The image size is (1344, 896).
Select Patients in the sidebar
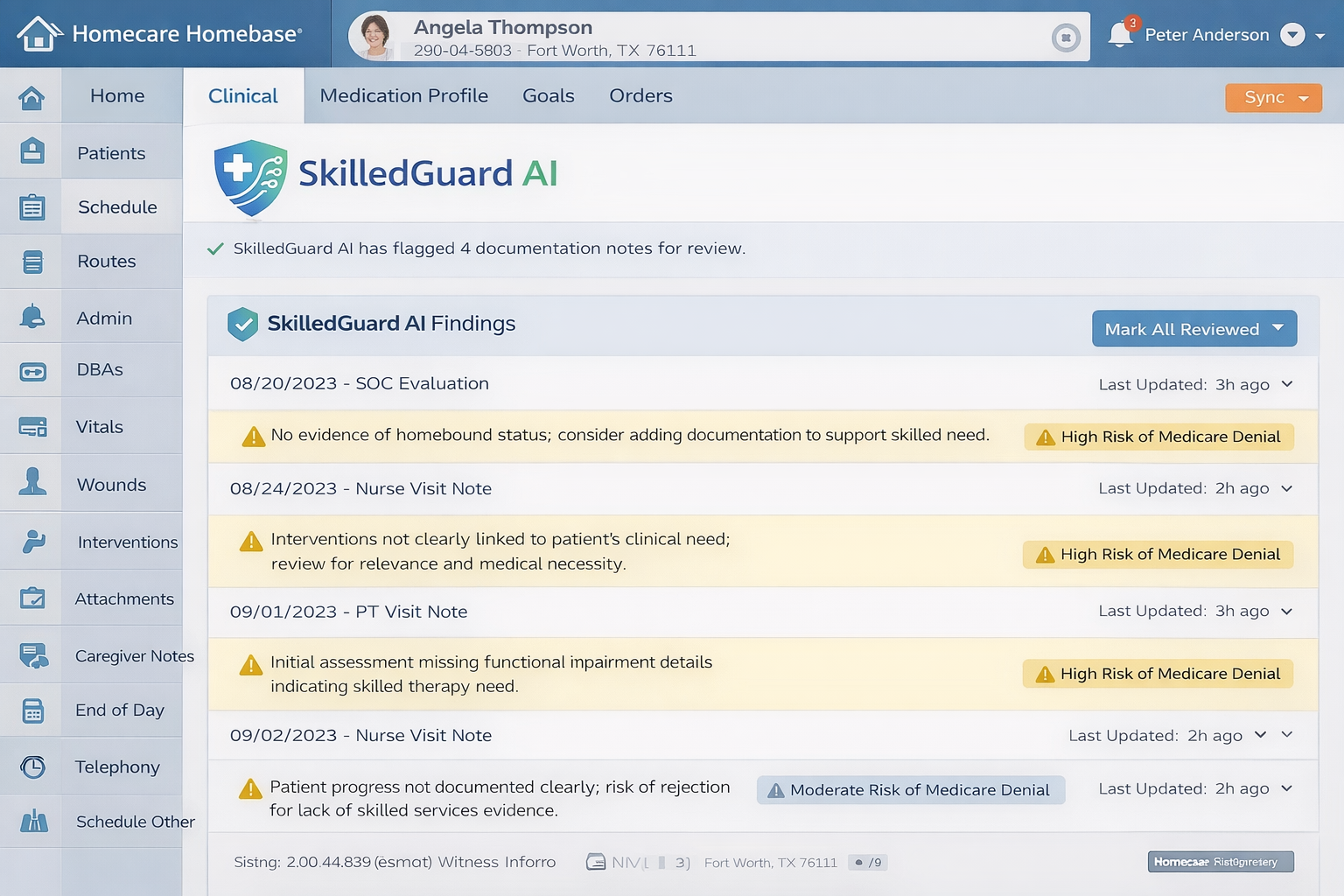(111, 153)
